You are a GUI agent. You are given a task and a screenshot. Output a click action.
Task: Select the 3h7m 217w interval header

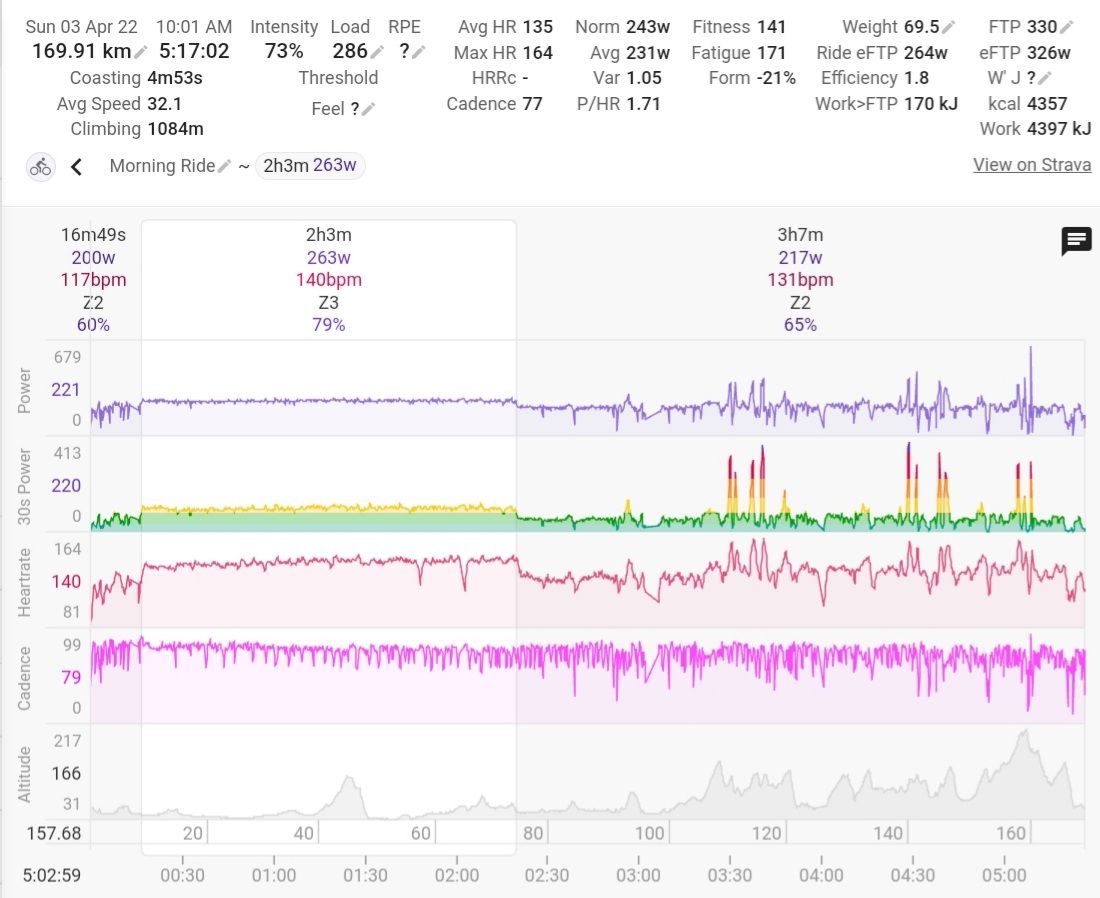(x=800, y=279)
